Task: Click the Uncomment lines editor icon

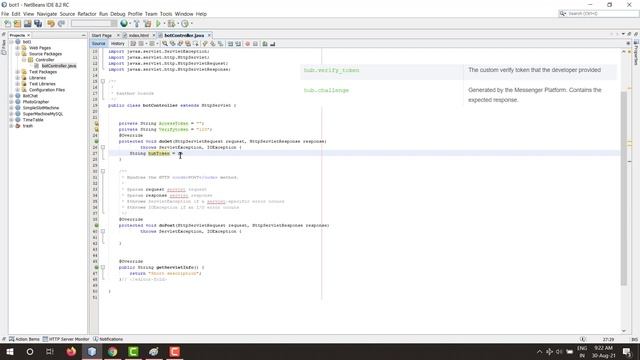Action: [272, 44]
